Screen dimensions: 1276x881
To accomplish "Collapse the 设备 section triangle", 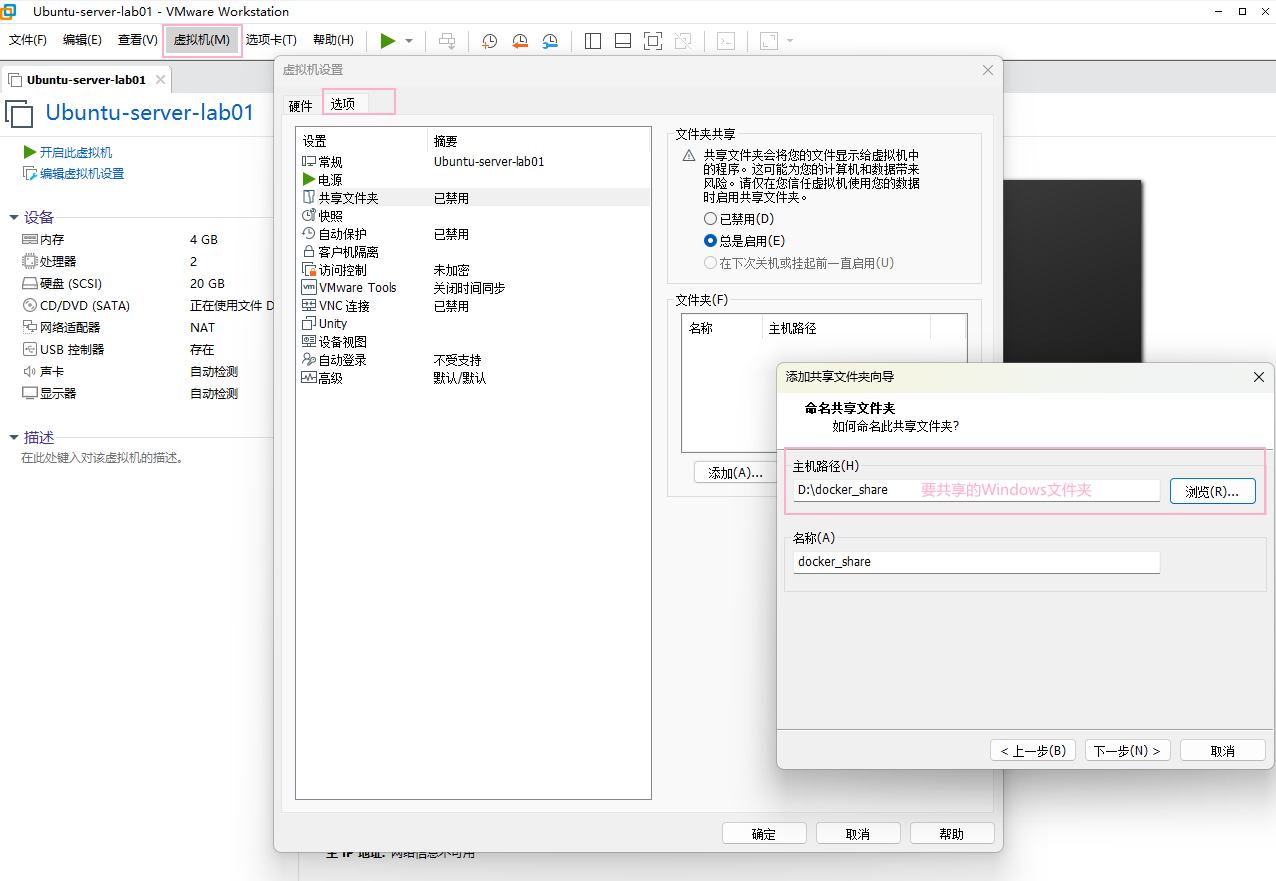I will pyautogui.click(x=13, y=217).
